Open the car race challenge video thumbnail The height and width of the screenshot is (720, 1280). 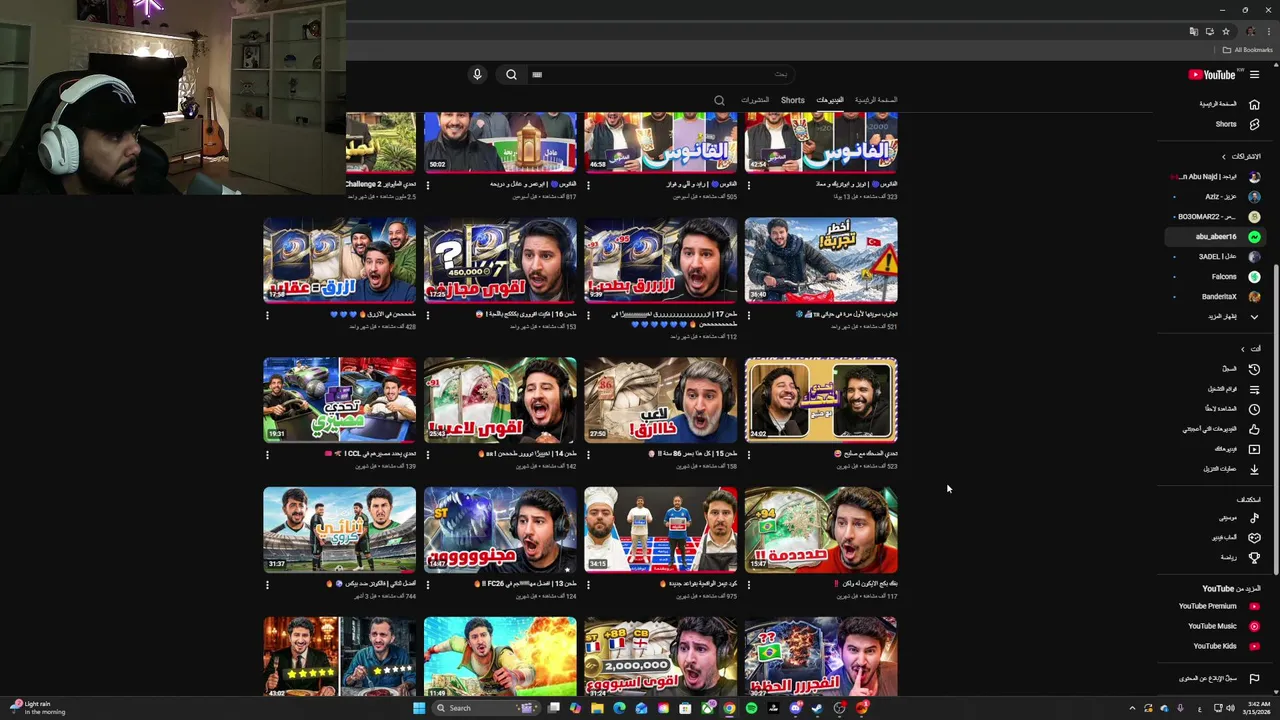pyautogui.click(x=340, y=400)
